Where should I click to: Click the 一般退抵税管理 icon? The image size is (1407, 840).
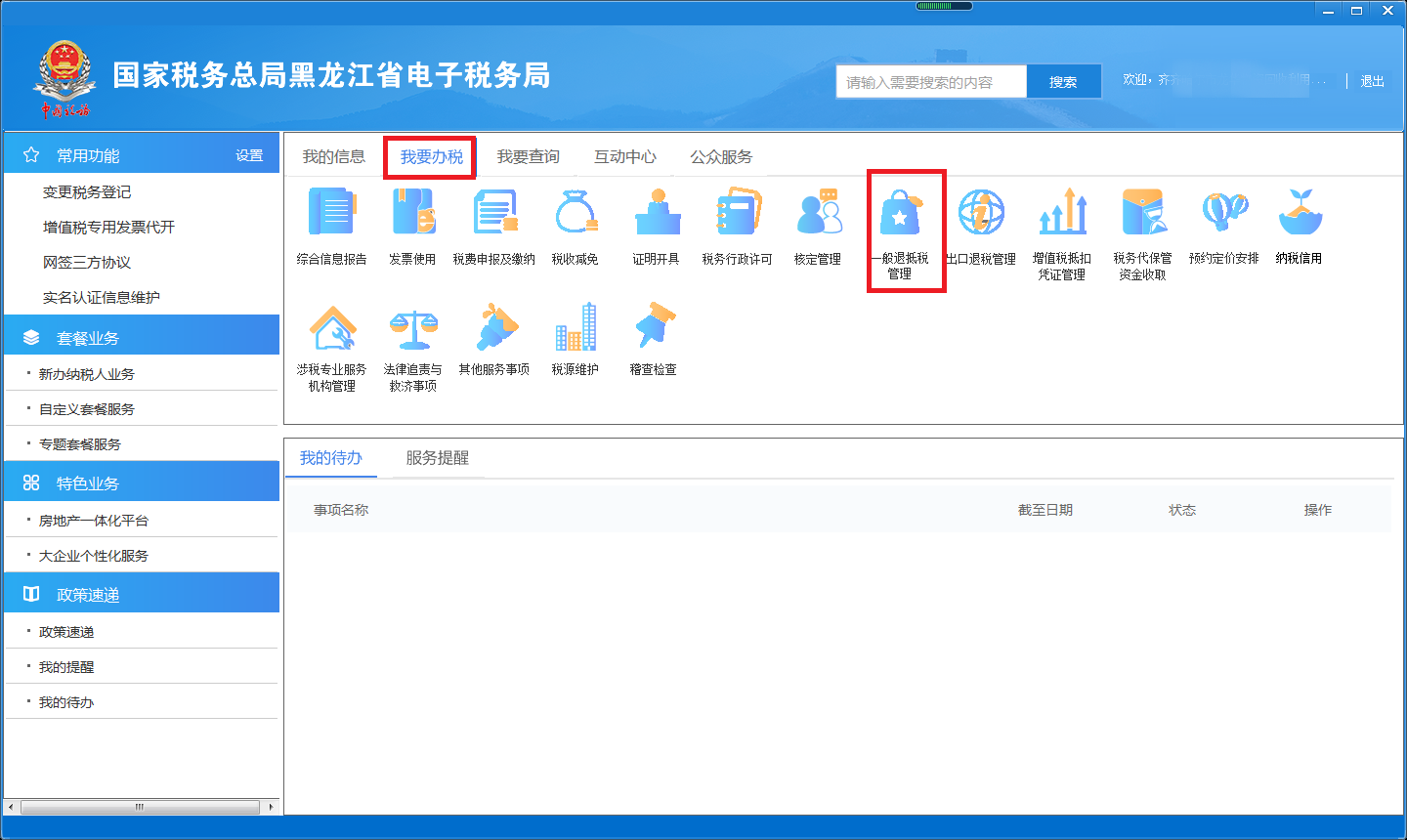[900, 215]
